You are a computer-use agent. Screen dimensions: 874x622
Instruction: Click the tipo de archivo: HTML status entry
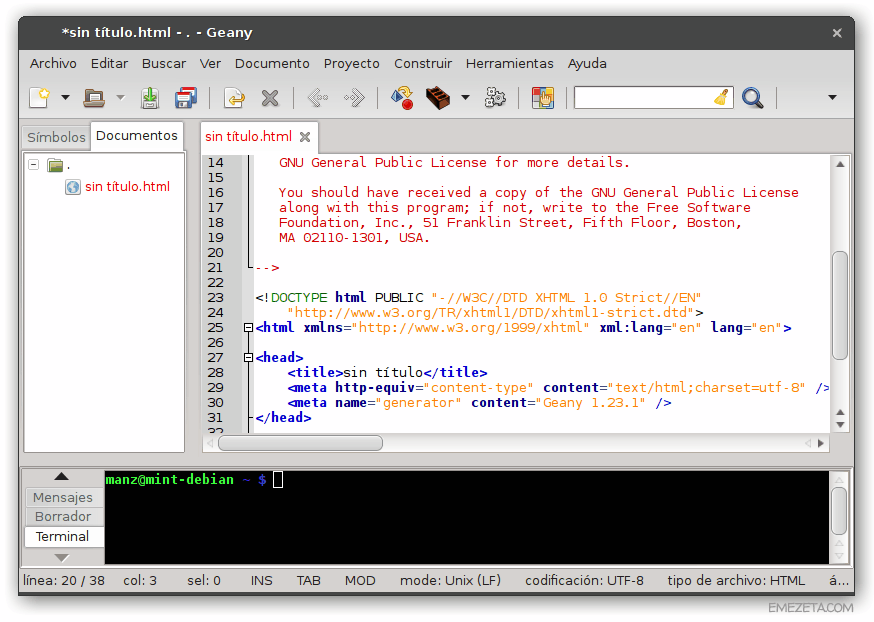tap(736, 581)
